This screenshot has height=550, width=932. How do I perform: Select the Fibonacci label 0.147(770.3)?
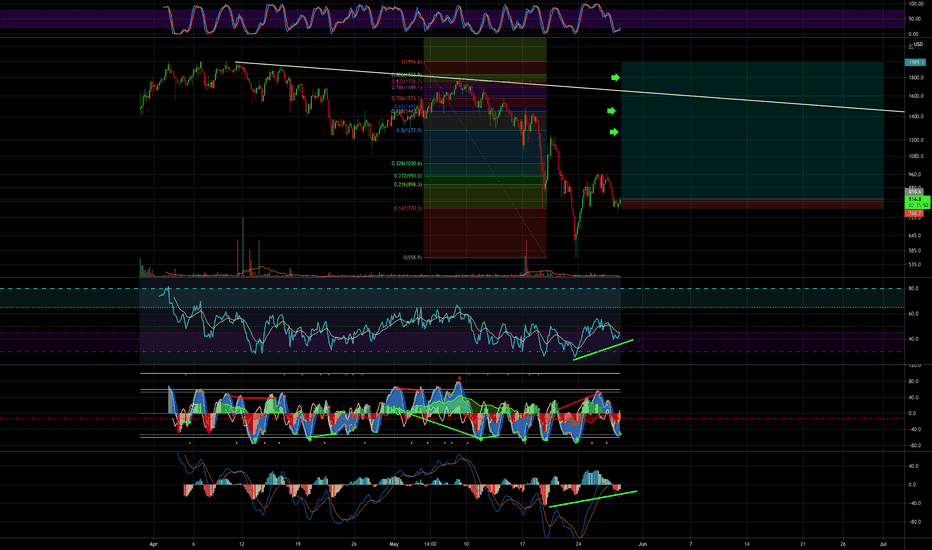click(408, 208)
